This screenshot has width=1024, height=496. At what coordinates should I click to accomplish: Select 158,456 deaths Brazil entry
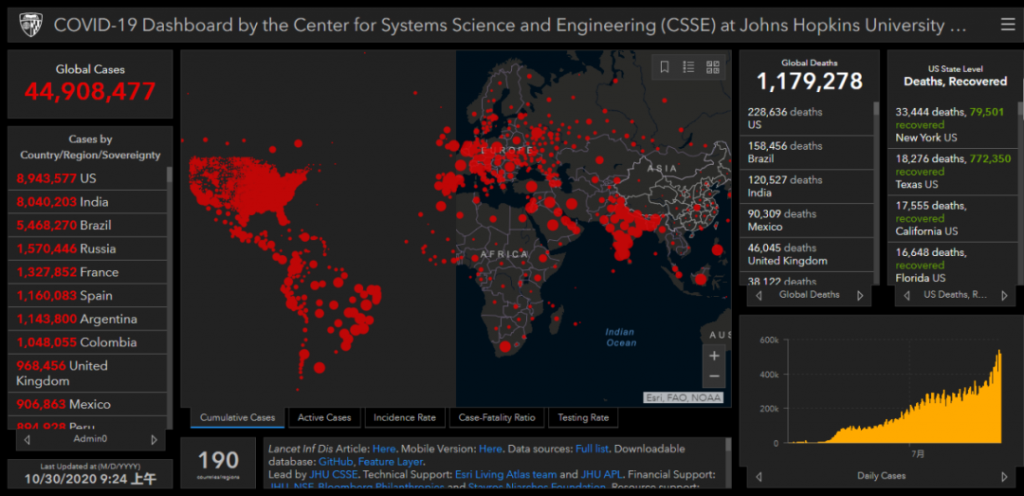[x=806, y=152]
